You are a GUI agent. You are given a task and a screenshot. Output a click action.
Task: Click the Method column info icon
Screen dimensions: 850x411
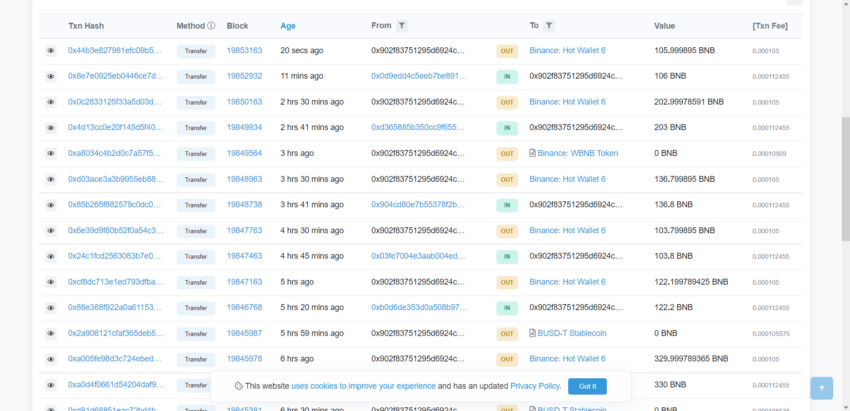tap(211, 25)
